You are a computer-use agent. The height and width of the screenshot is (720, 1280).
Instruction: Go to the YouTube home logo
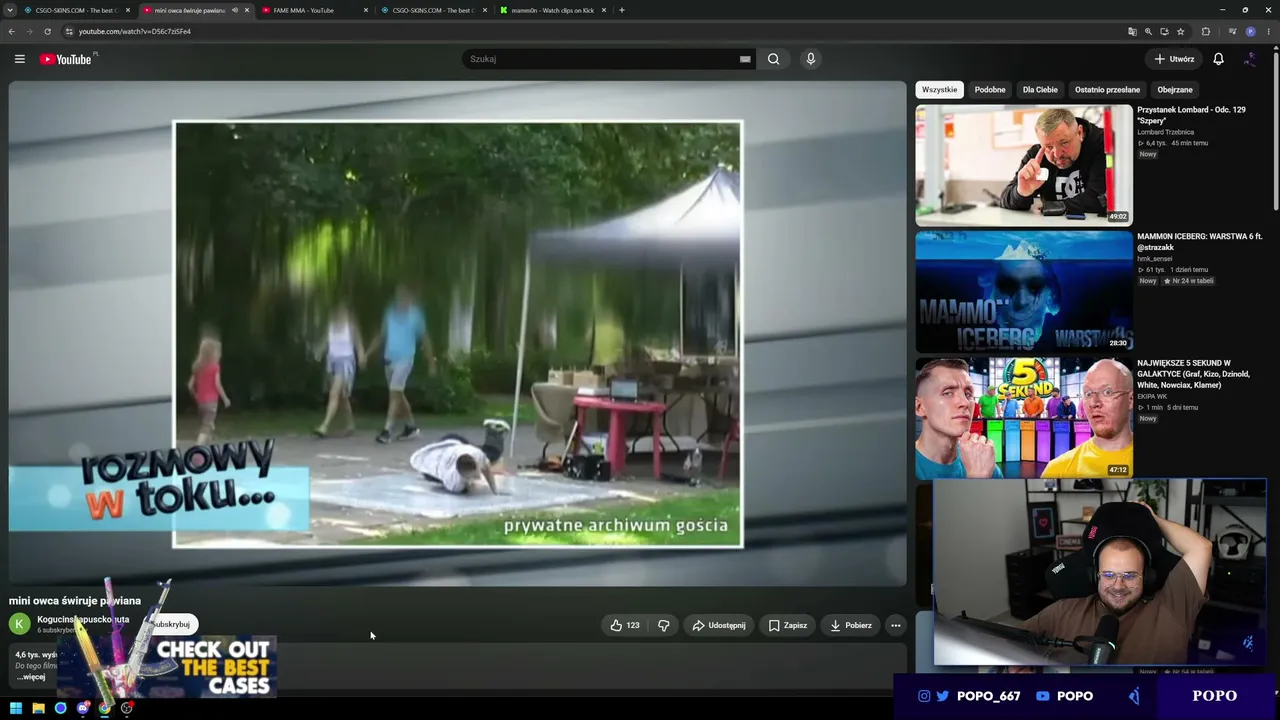[66, 59]
